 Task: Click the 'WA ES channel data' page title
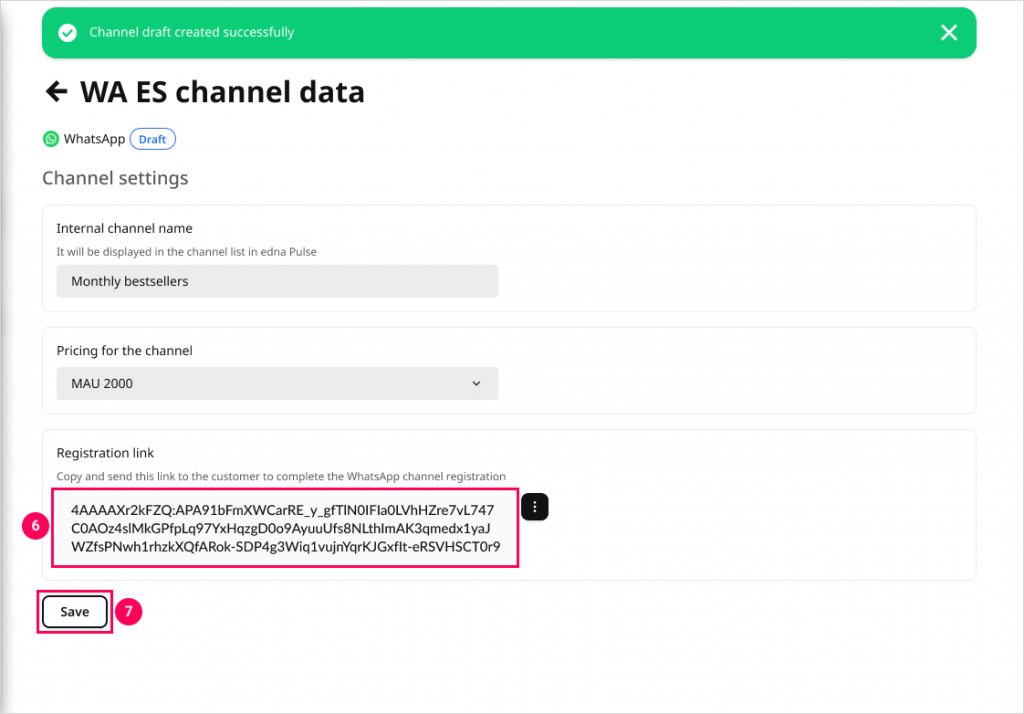pyautogui.click(x=222, y=92)
